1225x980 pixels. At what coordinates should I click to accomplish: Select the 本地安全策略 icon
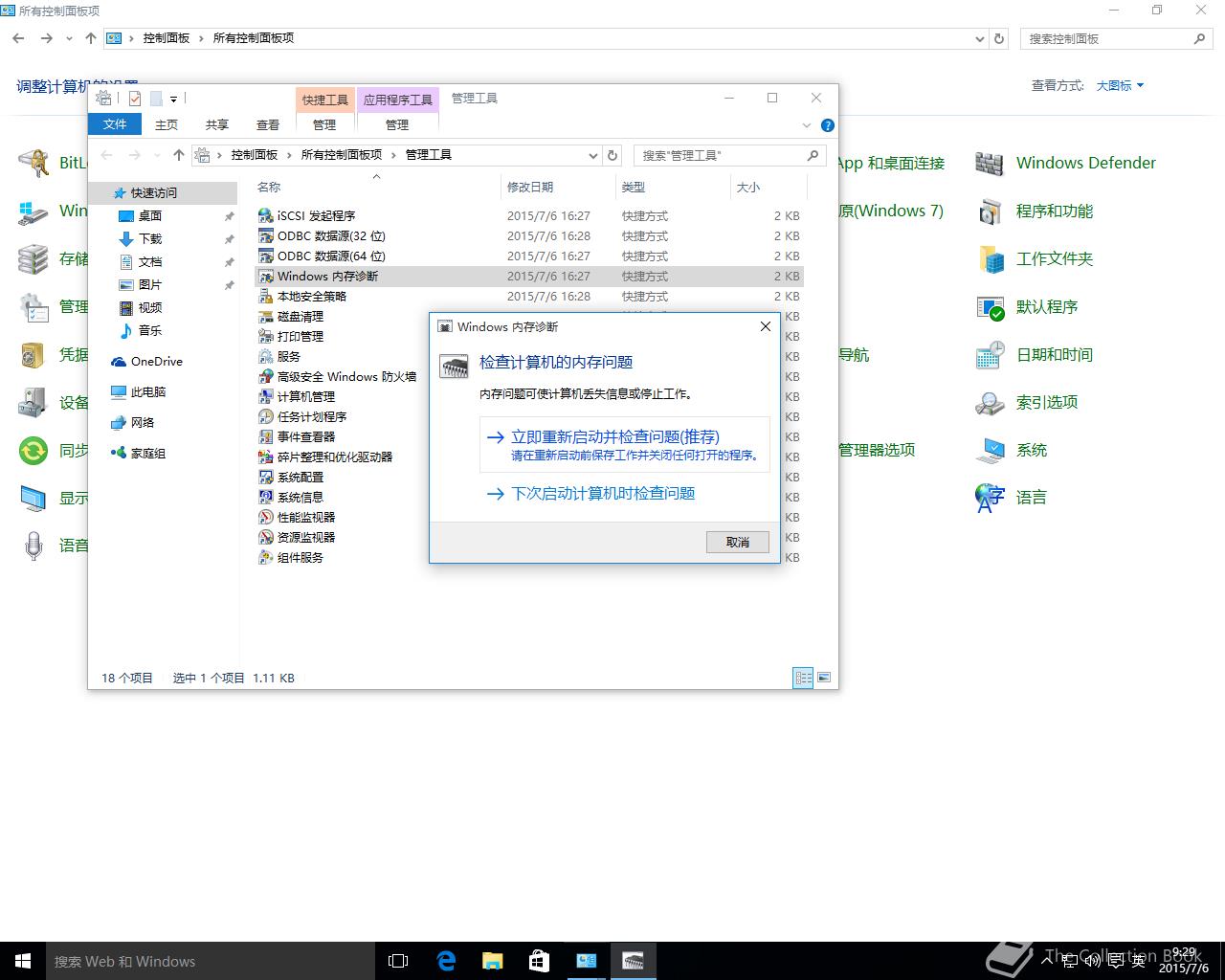(x=266, y=296)
